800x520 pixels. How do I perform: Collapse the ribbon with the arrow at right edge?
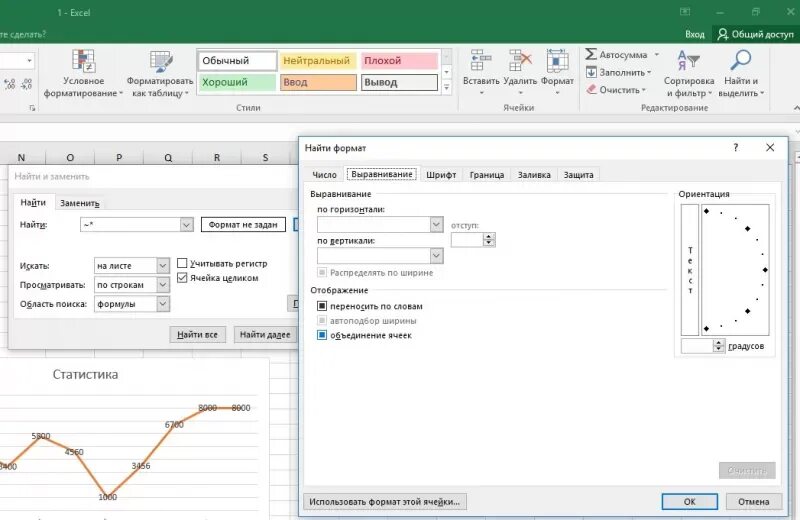[x=796, y=108]
